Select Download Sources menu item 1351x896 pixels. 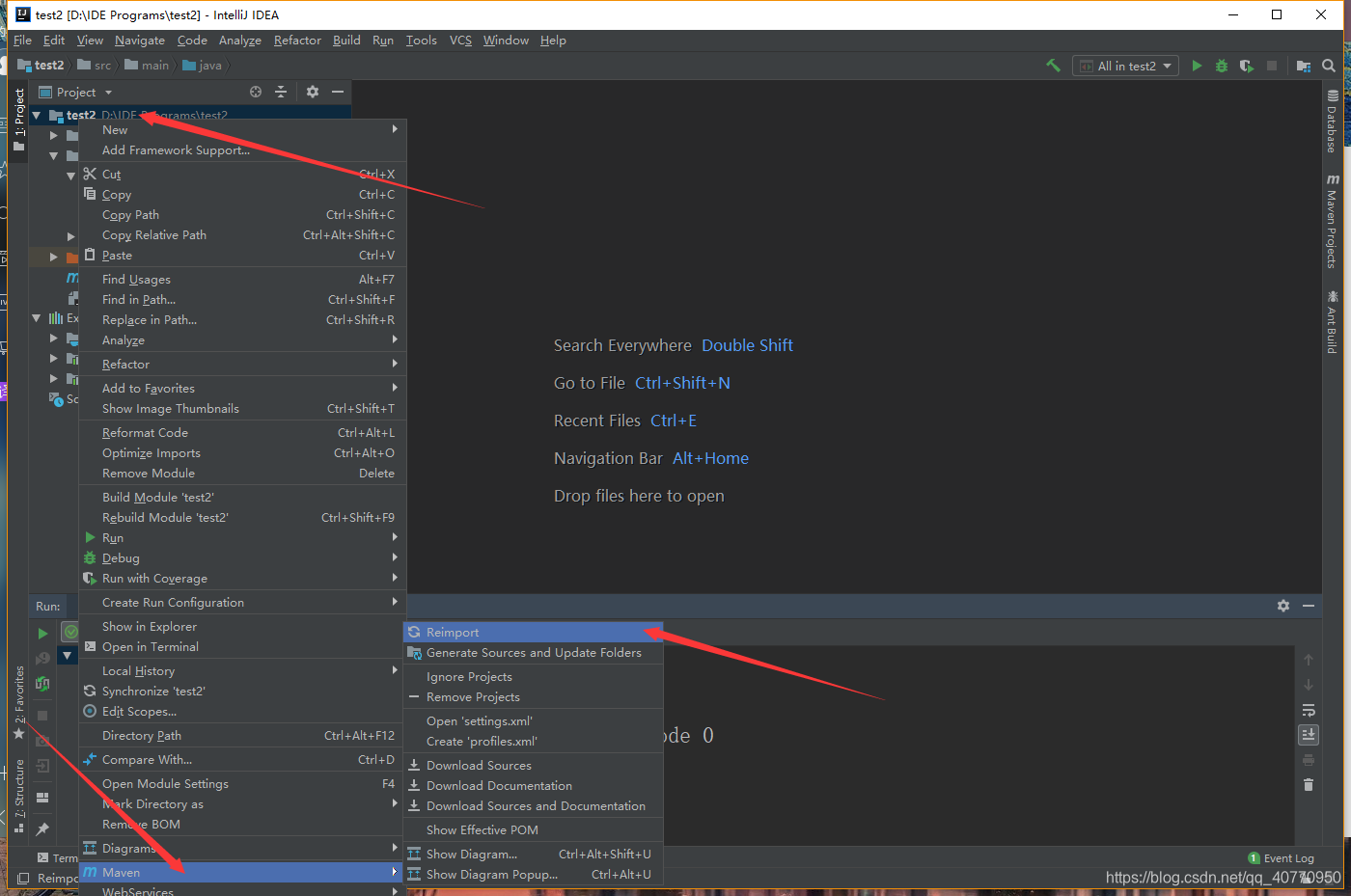click(533, 766)
